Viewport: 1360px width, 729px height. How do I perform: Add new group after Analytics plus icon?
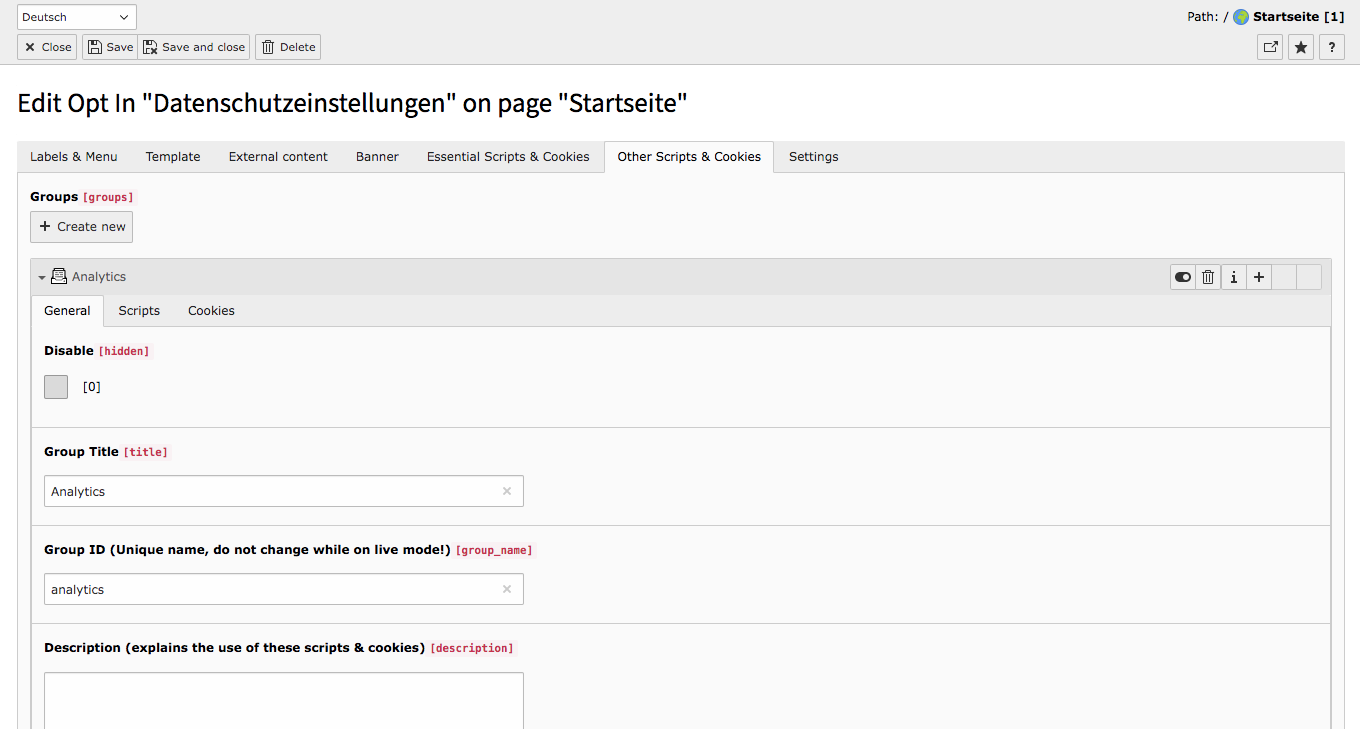point(1259,277)
